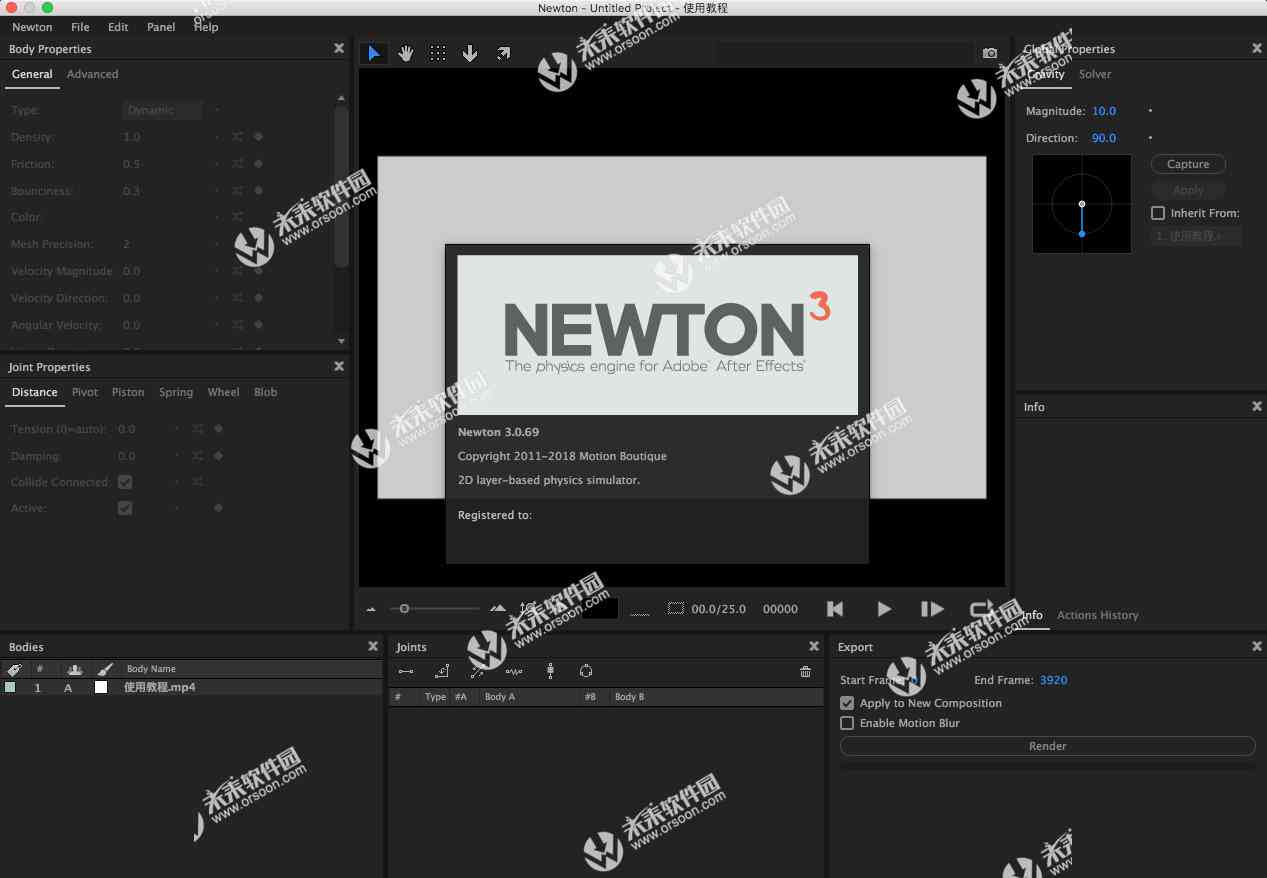Click the Bounciness randomize icon
The width and height of the screenshot is (1267, 878).
pyautogui.click(x=237, y=191)
